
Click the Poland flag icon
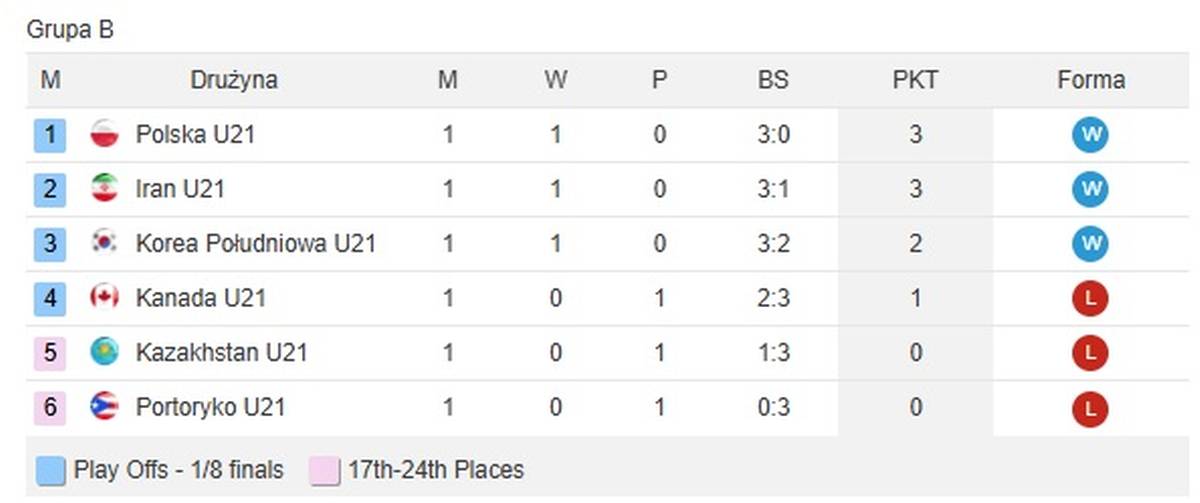click(104, 134)
